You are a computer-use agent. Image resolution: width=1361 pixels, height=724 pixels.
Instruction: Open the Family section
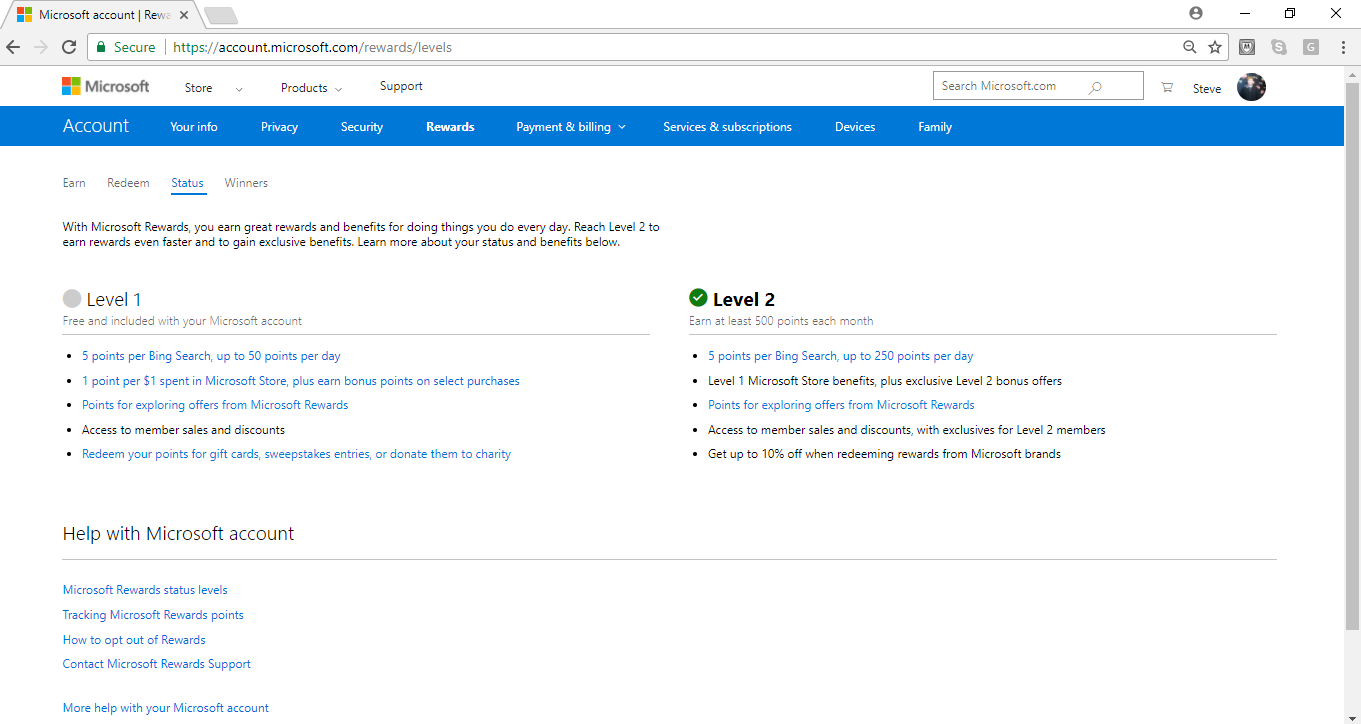tap(935, 127)
